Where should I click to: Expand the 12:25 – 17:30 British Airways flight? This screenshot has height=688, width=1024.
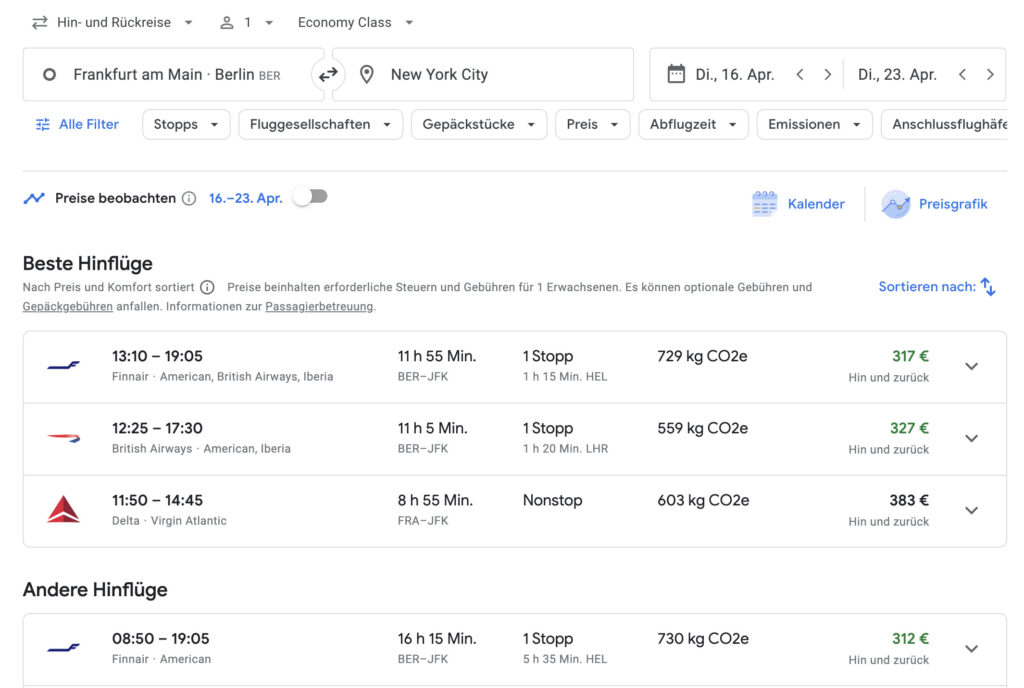972,438
